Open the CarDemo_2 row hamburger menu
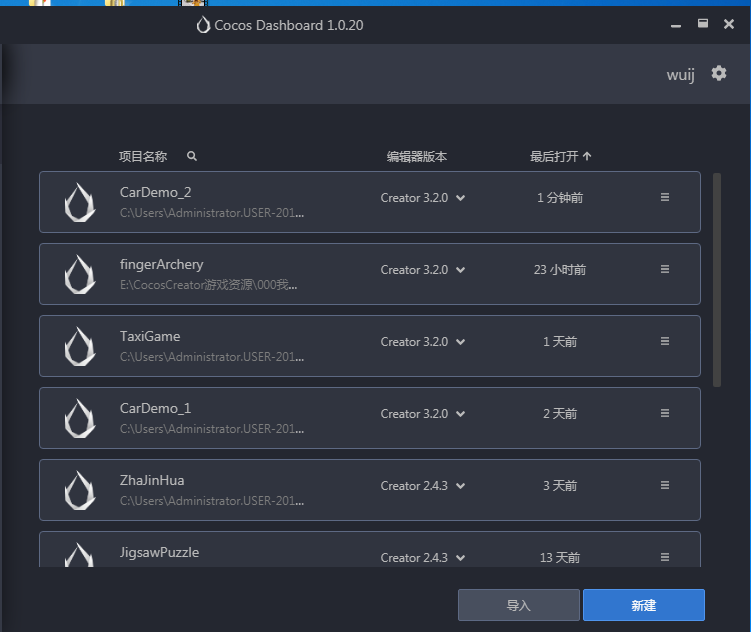Viewport: 751px width, 632px height. [x=665, y=198]
